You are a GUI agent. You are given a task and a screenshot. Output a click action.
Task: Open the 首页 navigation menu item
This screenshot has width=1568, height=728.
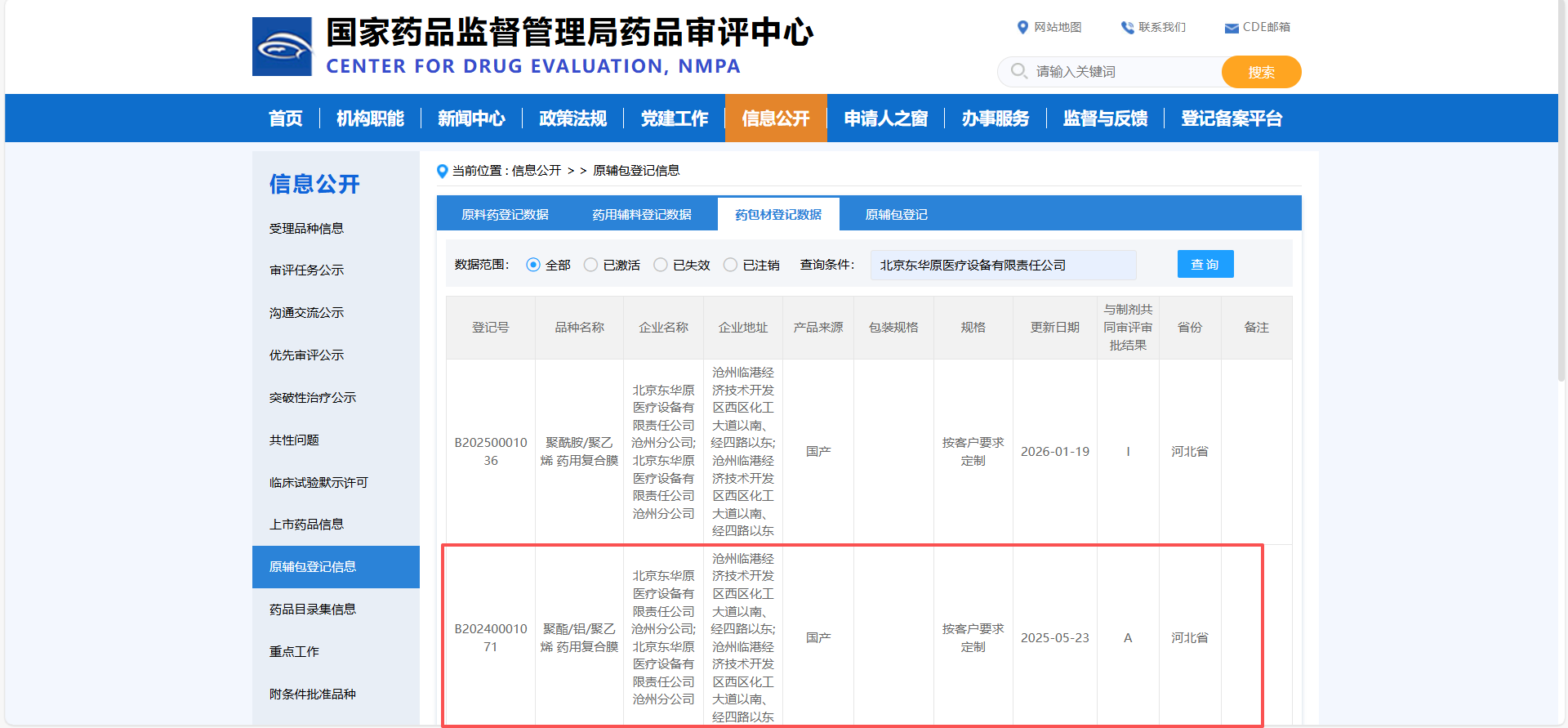[286, 118]
